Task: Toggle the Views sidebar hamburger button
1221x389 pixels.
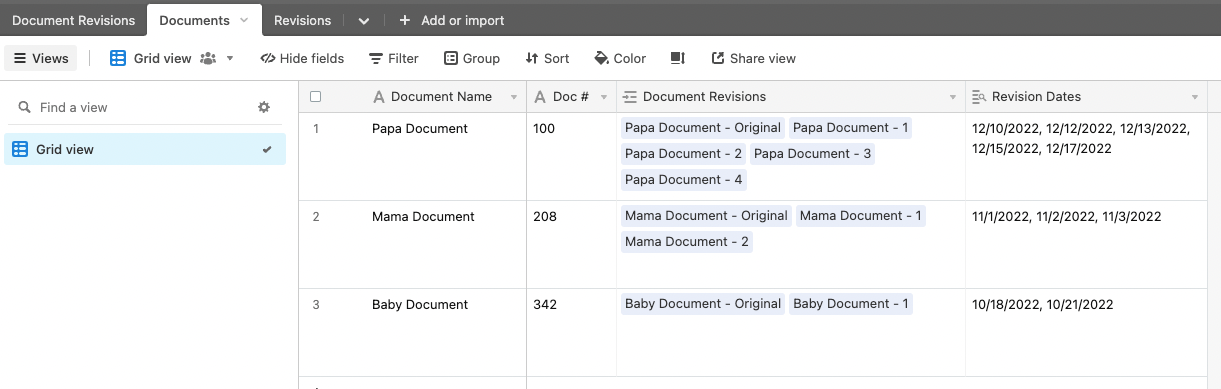Action: click(41, 58)
